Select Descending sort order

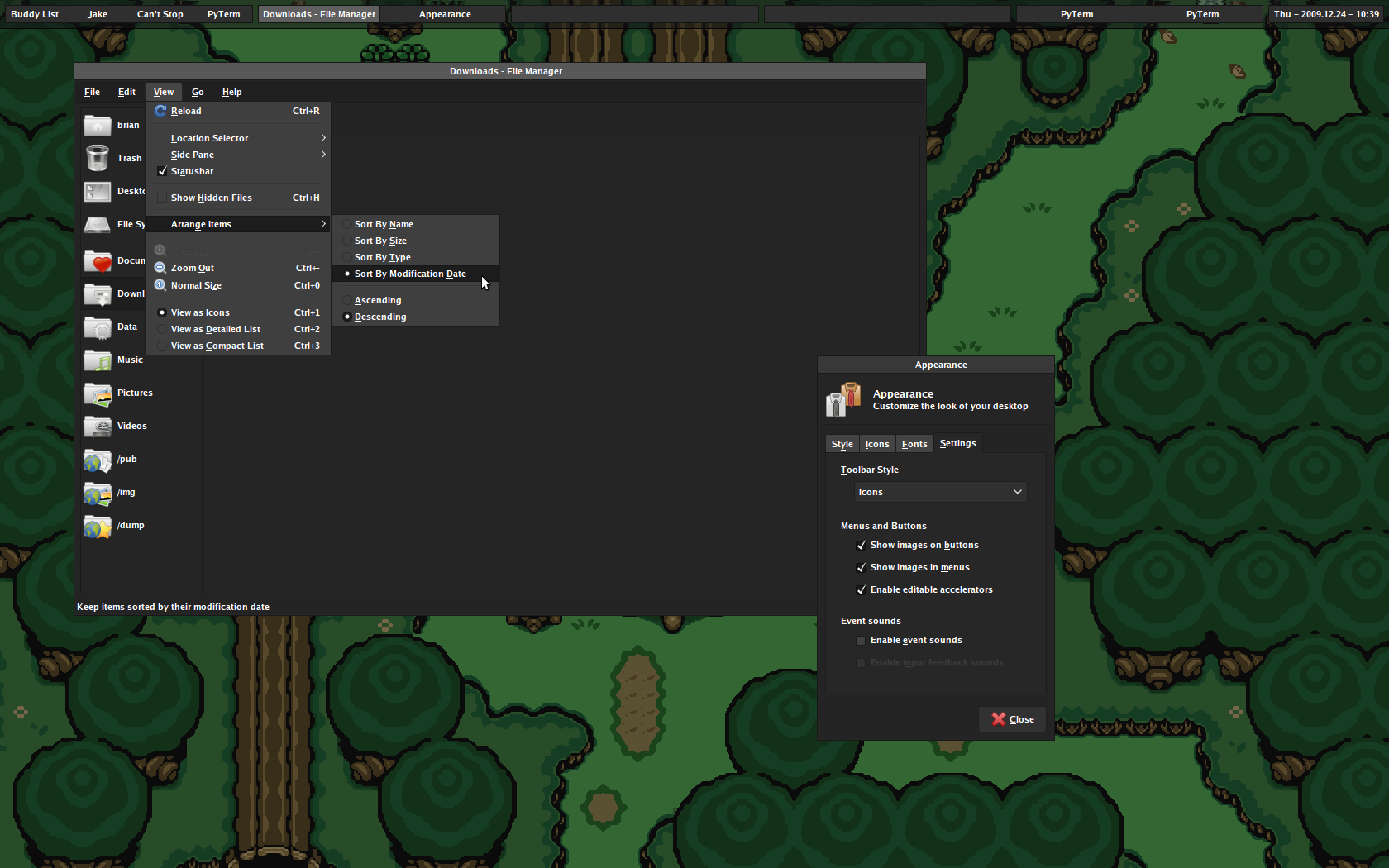point(415,317)
